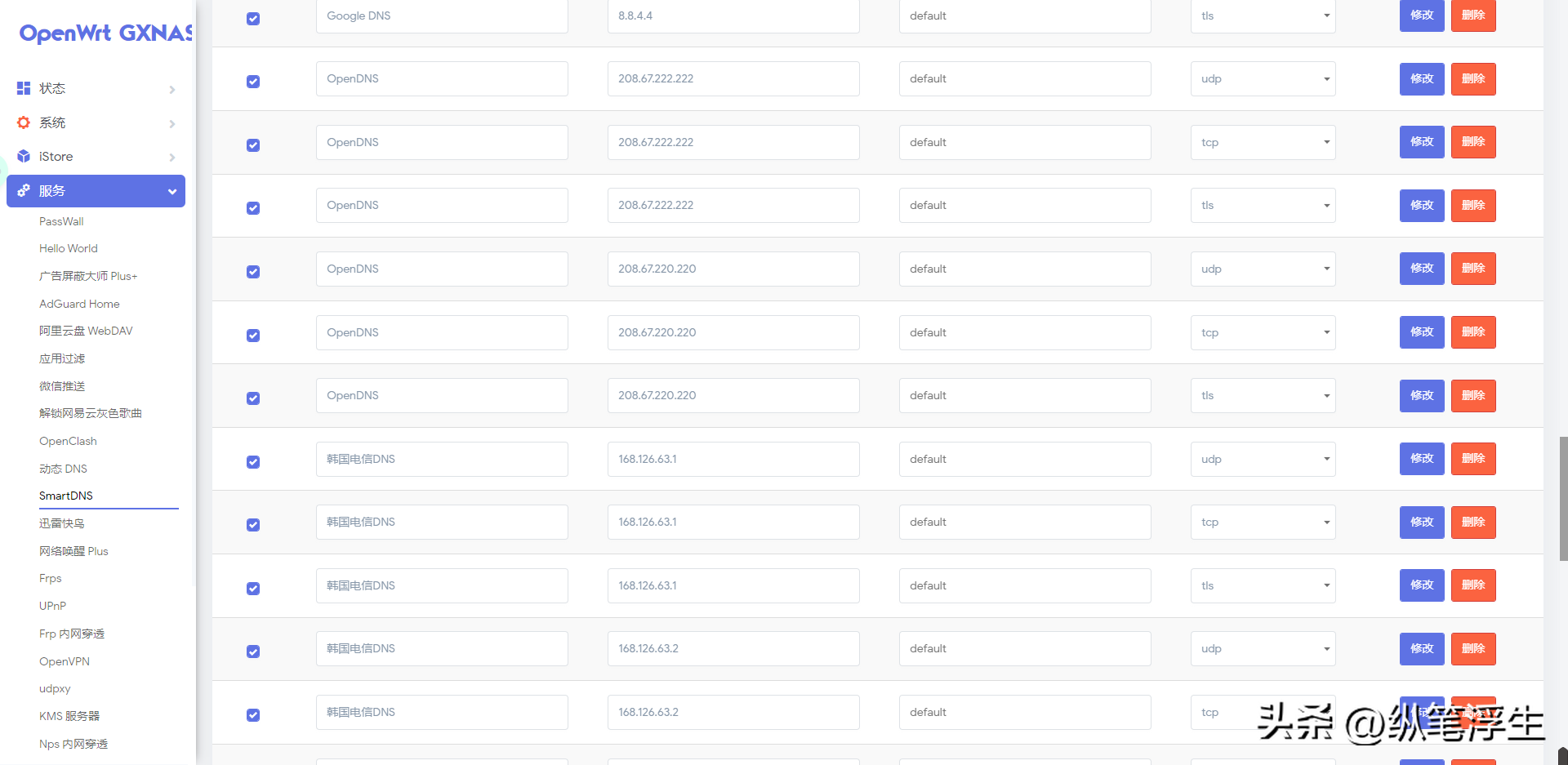Click the OpenWrt GXNAS logo
The image size is (1568, 765).
tap(106, 33)
